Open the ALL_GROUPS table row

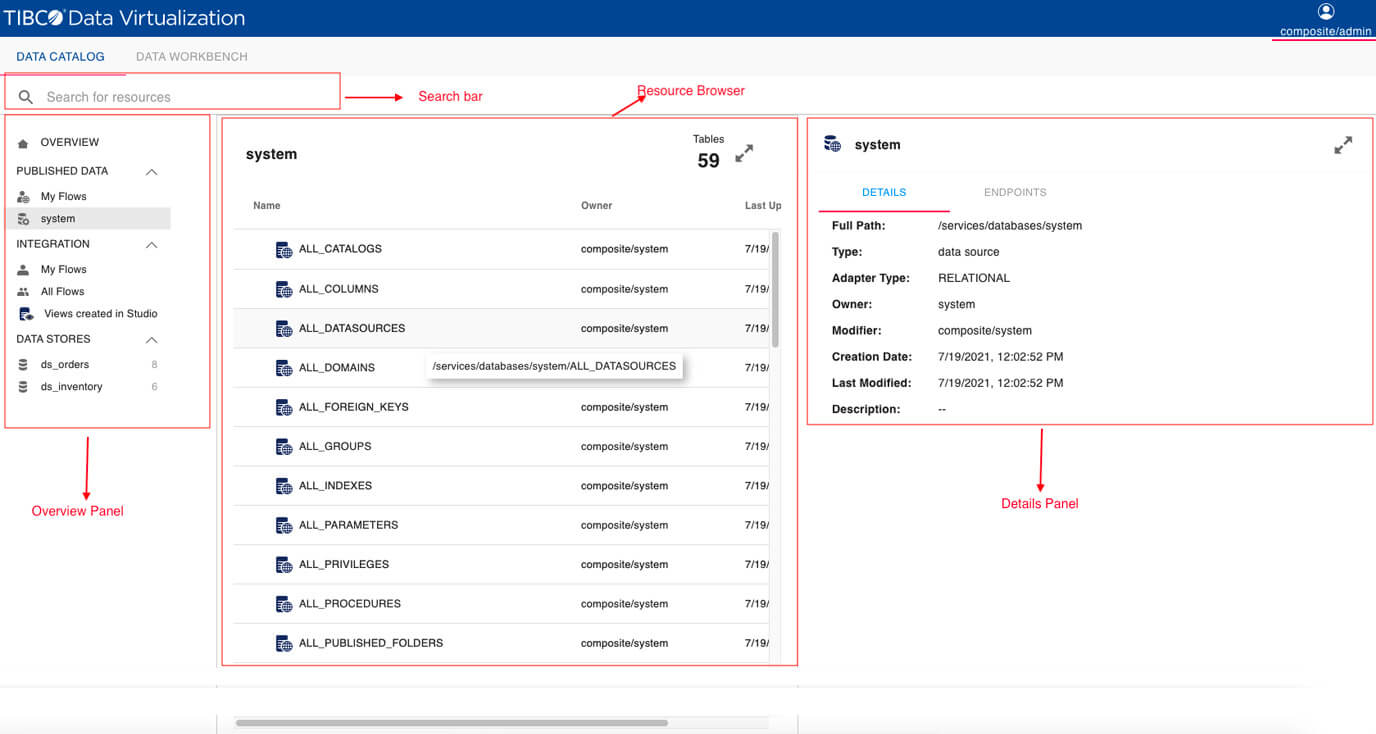click(502, 446)
